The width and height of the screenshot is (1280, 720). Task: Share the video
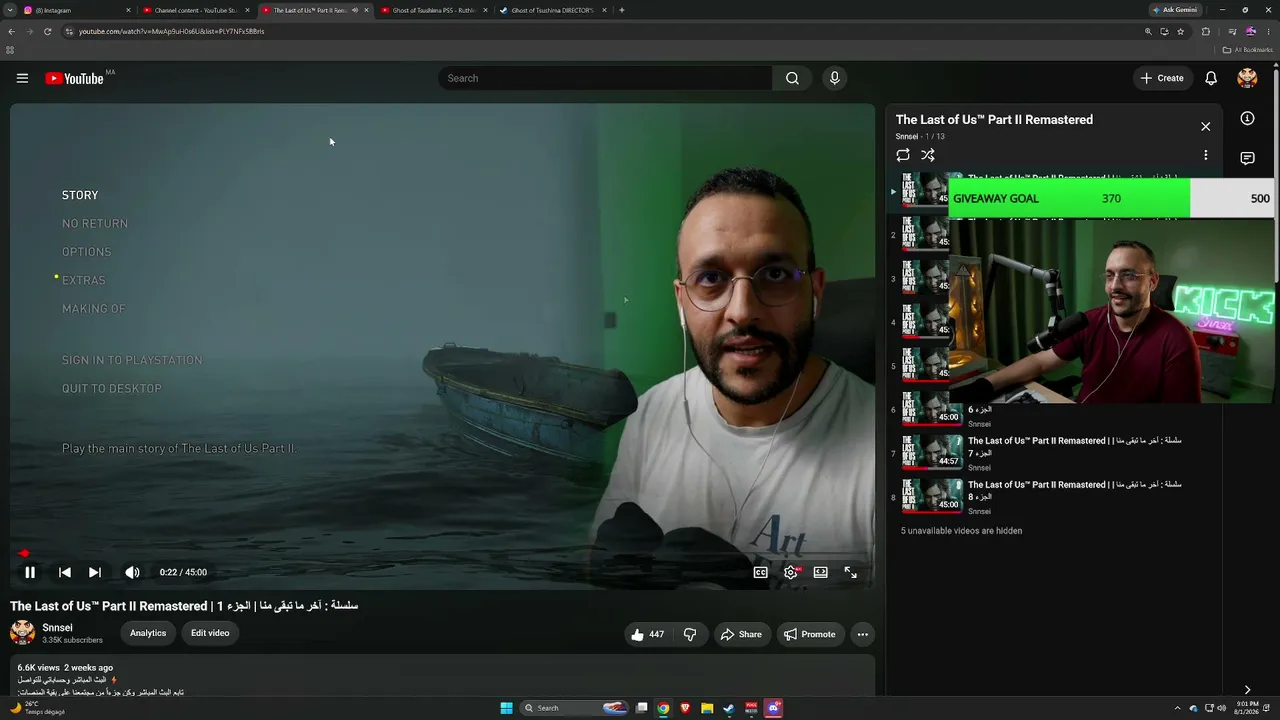point(741,634)
